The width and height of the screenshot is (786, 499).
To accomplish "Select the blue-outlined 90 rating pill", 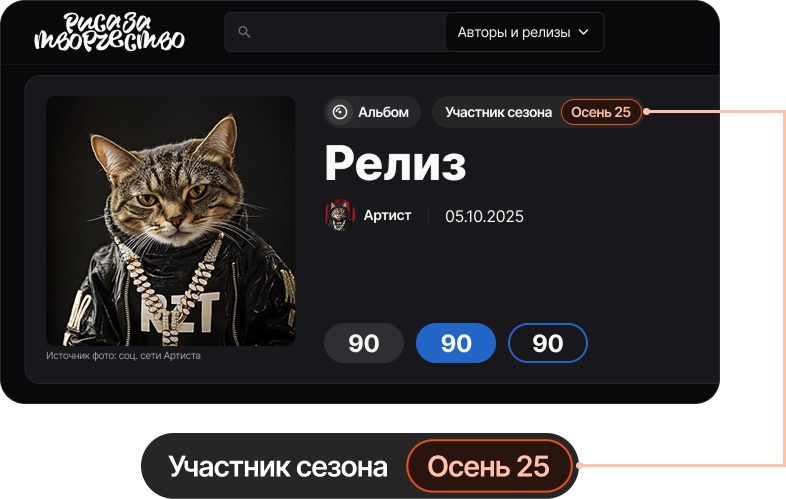I will (548, 343).
